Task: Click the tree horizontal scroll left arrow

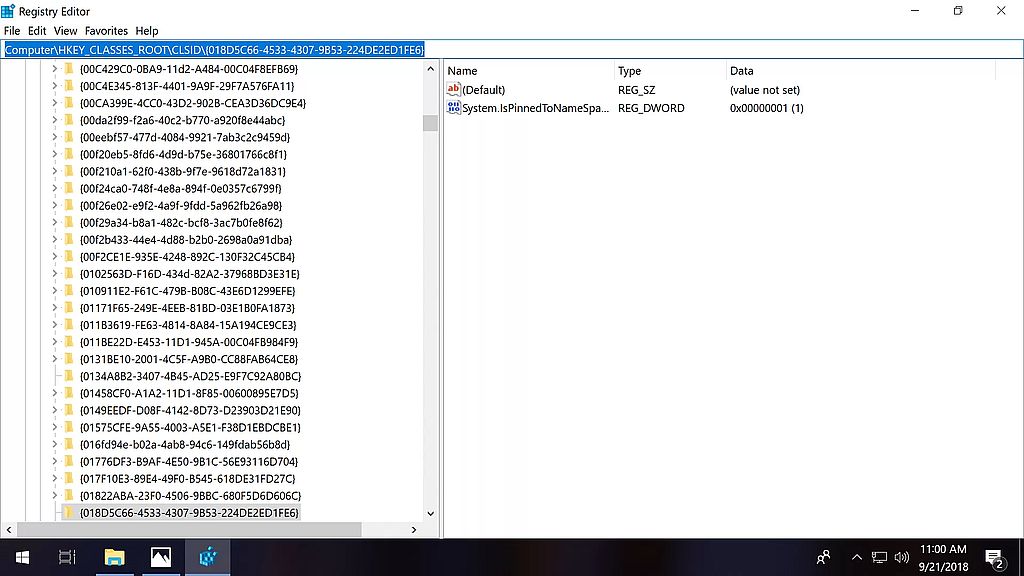Action: (8, 530)
